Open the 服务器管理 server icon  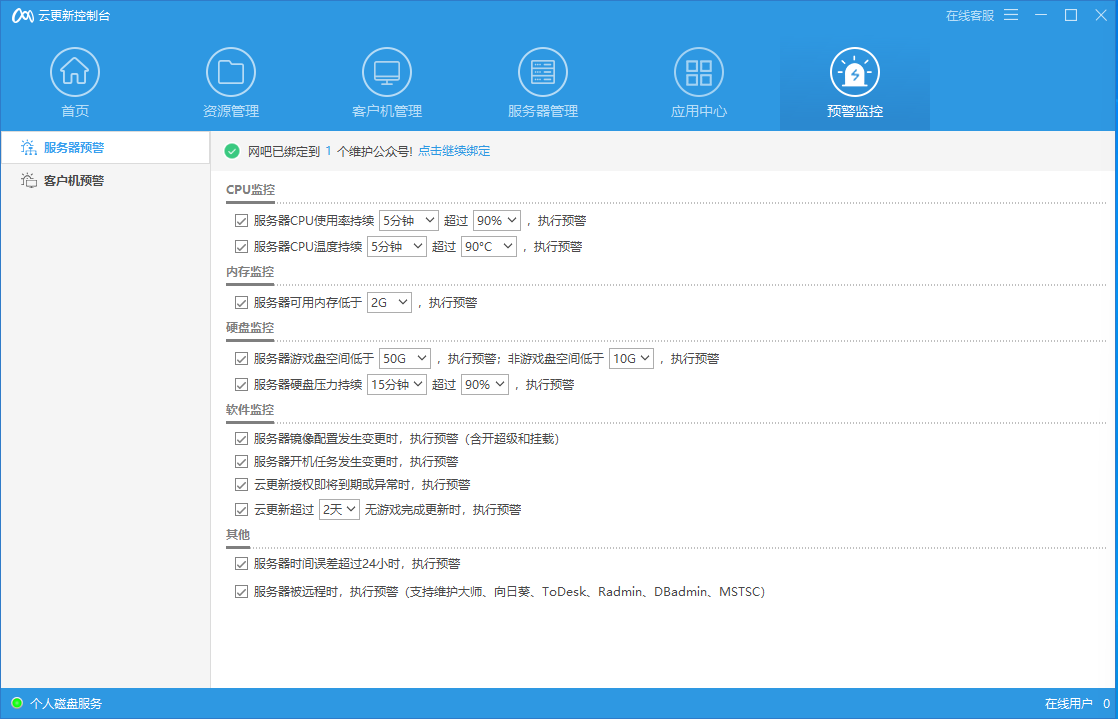click(543, 70)
